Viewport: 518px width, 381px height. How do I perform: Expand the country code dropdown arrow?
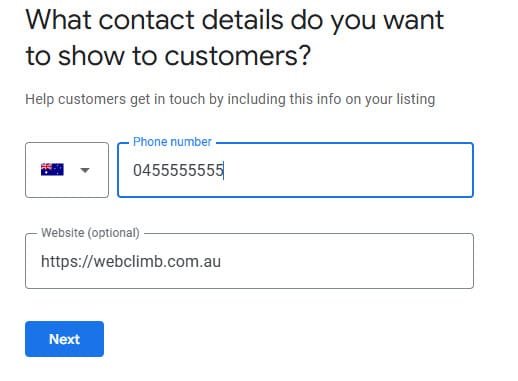pos(85,170)
